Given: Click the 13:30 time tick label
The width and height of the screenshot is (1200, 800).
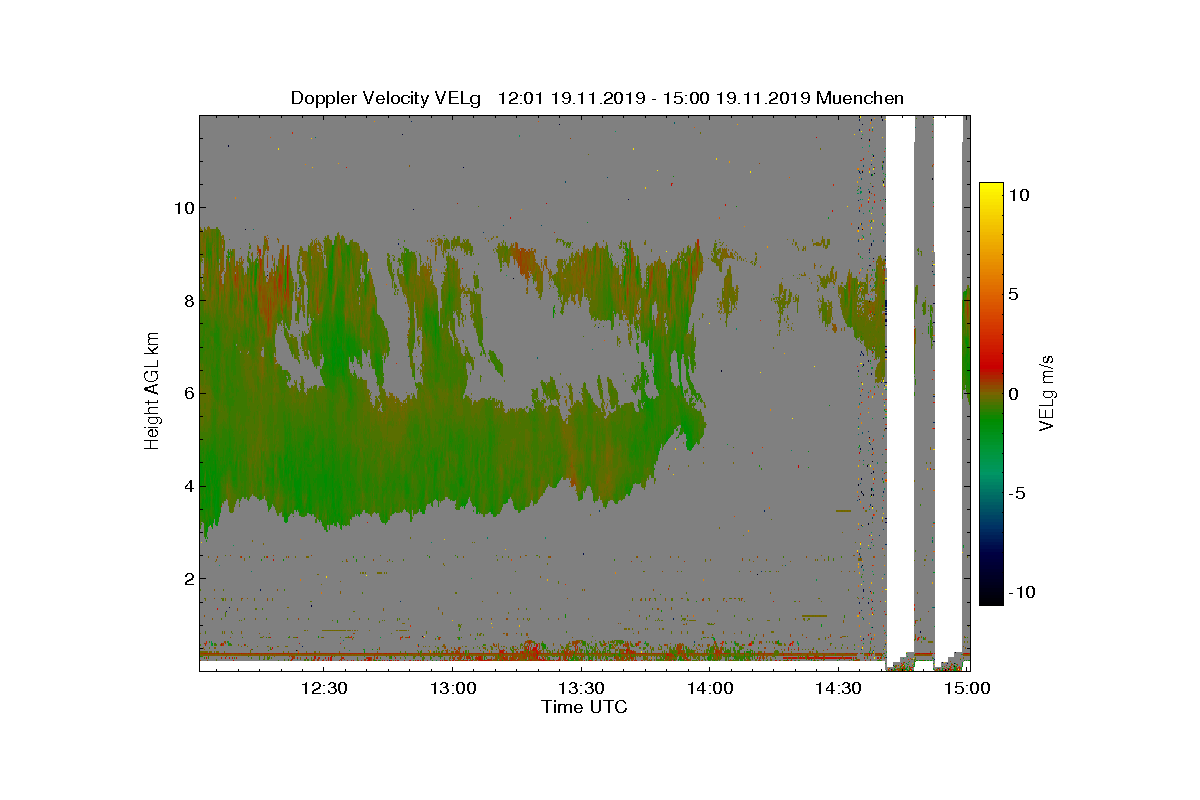Looking at the screenshot, I should click(581, 688).
